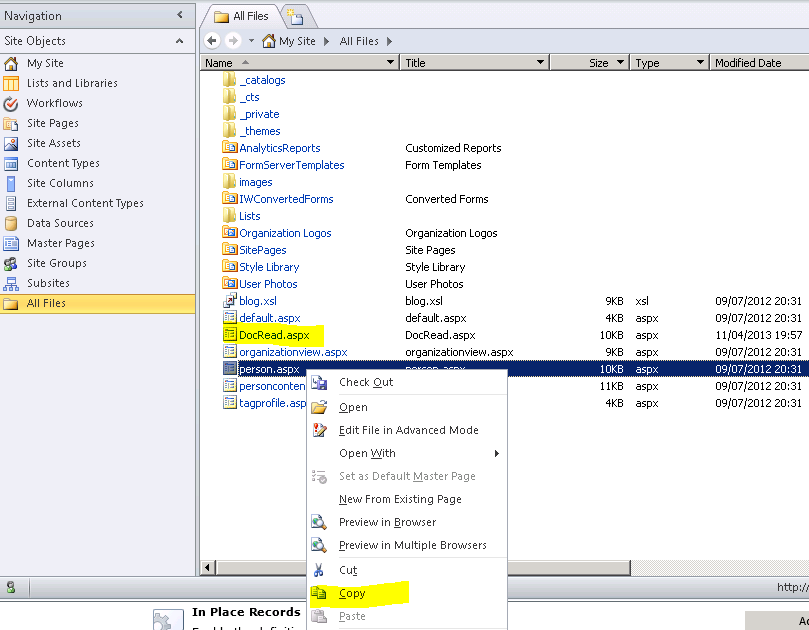The width and height of the screenshot is (809, 630).
Task: Open the AnalyticsReports folder
Action: point(279,148)
